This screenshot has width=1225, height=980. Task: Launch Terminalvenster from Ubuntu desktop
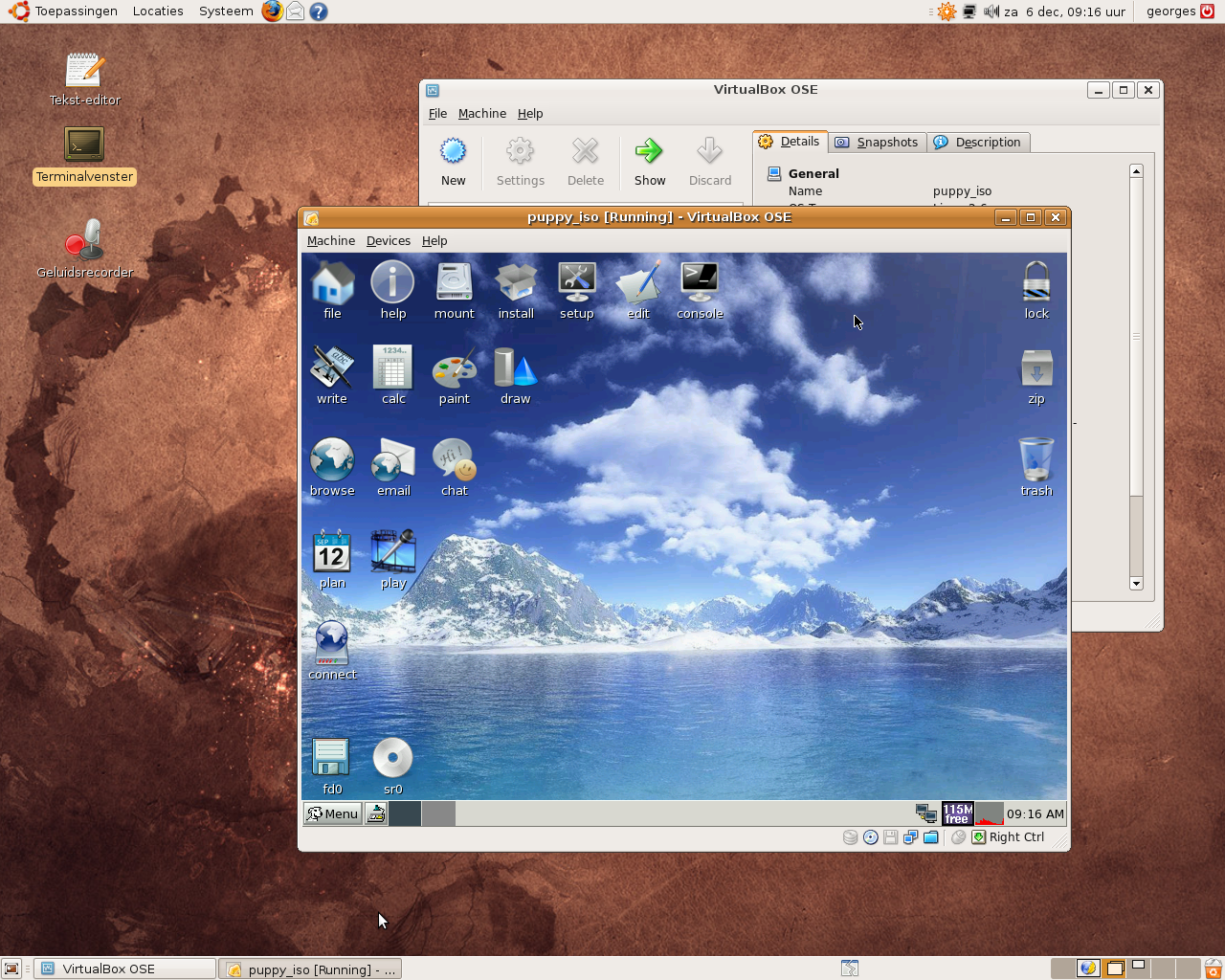tap(84, 145)
